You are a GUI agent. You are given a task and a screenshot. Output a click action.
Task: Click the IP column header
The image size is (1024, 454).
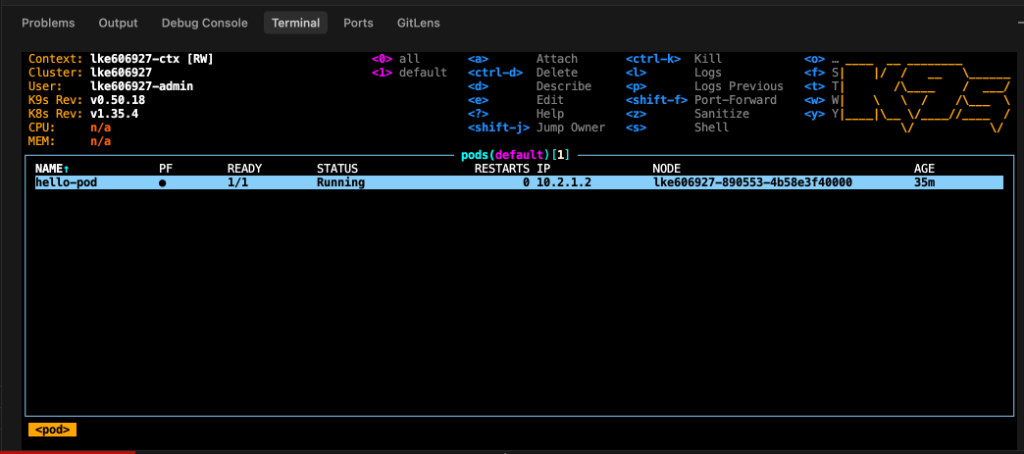tap(543, 169)
